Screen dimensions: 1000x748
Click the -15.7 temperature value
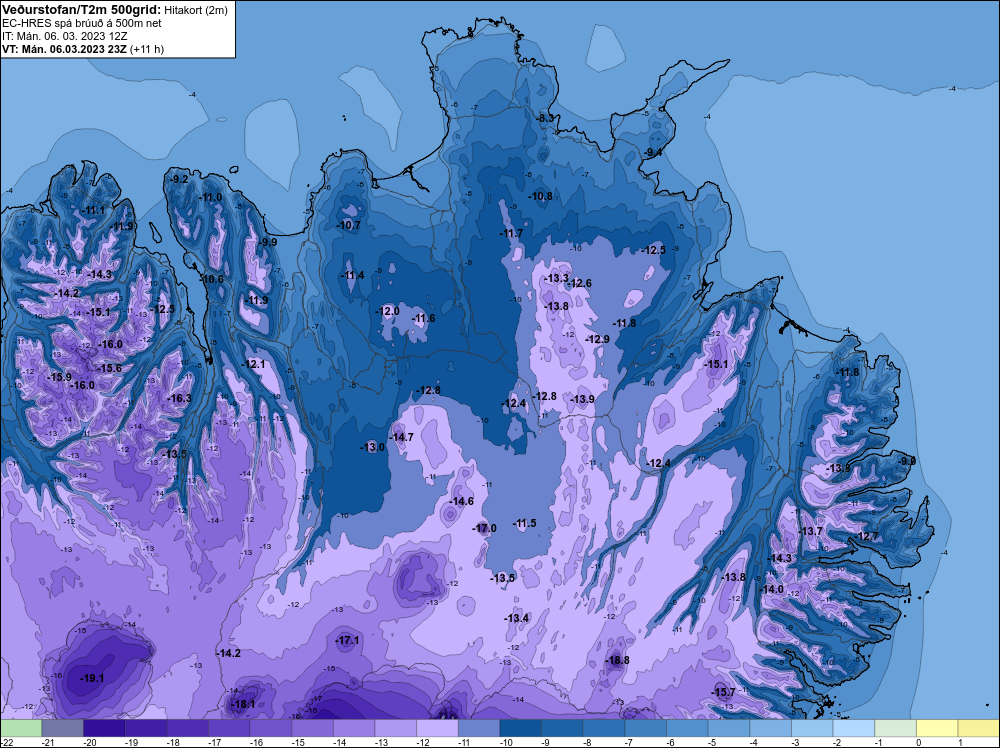click(724, 692)
